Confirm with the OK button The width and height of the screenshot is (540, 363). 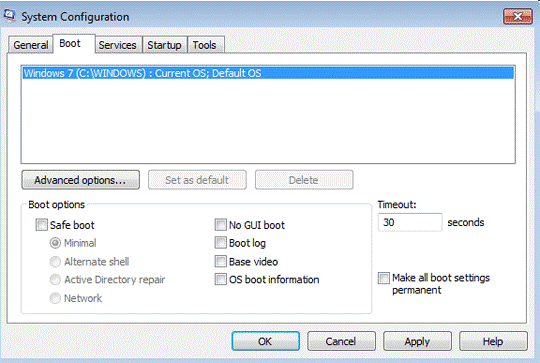[x=266, y=341]
